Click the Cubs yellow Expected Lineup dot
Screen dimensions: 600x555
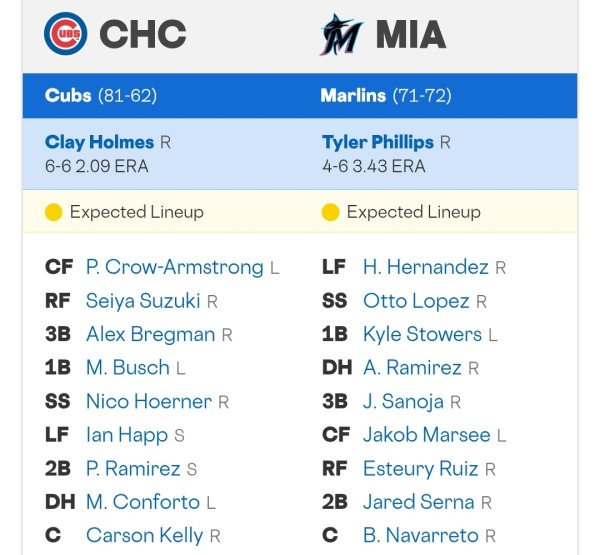coord(54,212)
